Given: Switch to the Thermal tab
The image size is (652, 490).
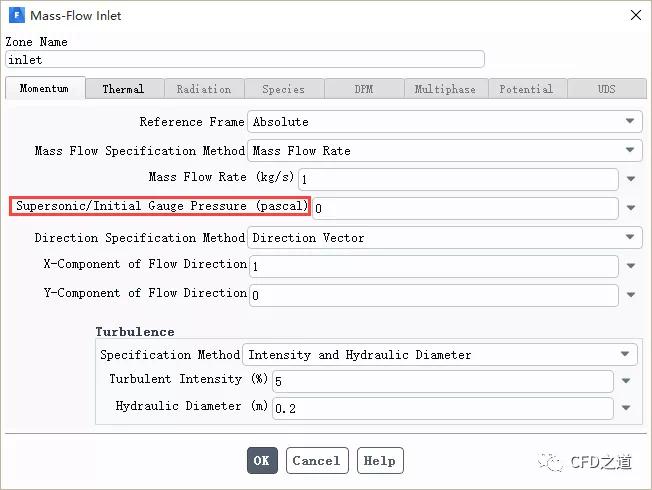Looking at the screenshot, I should [123, 89].
